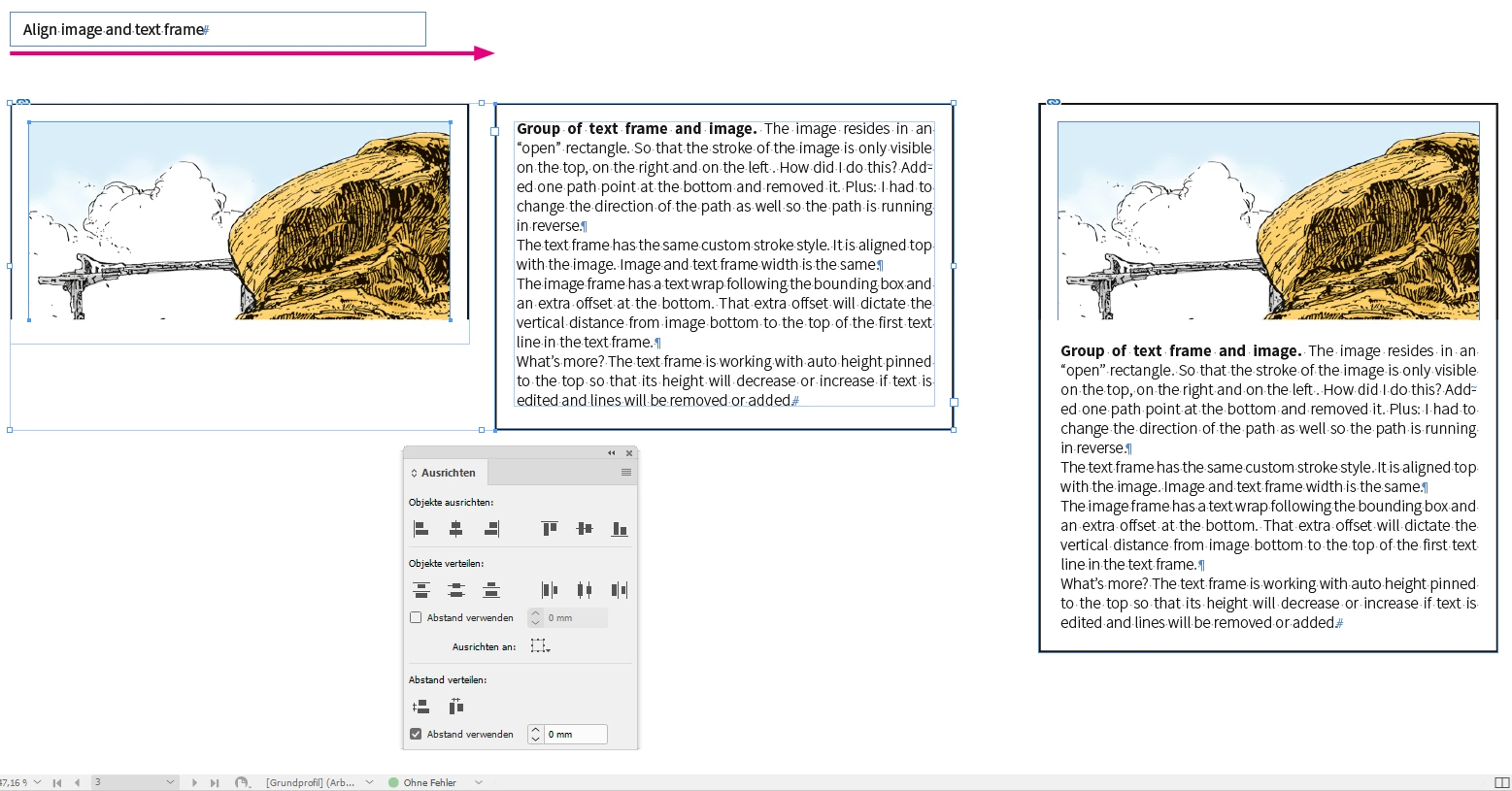Screen dimensions: 1512x791
Task: Open the Ausrichten panel flyout menu
Action: point(626,473)
